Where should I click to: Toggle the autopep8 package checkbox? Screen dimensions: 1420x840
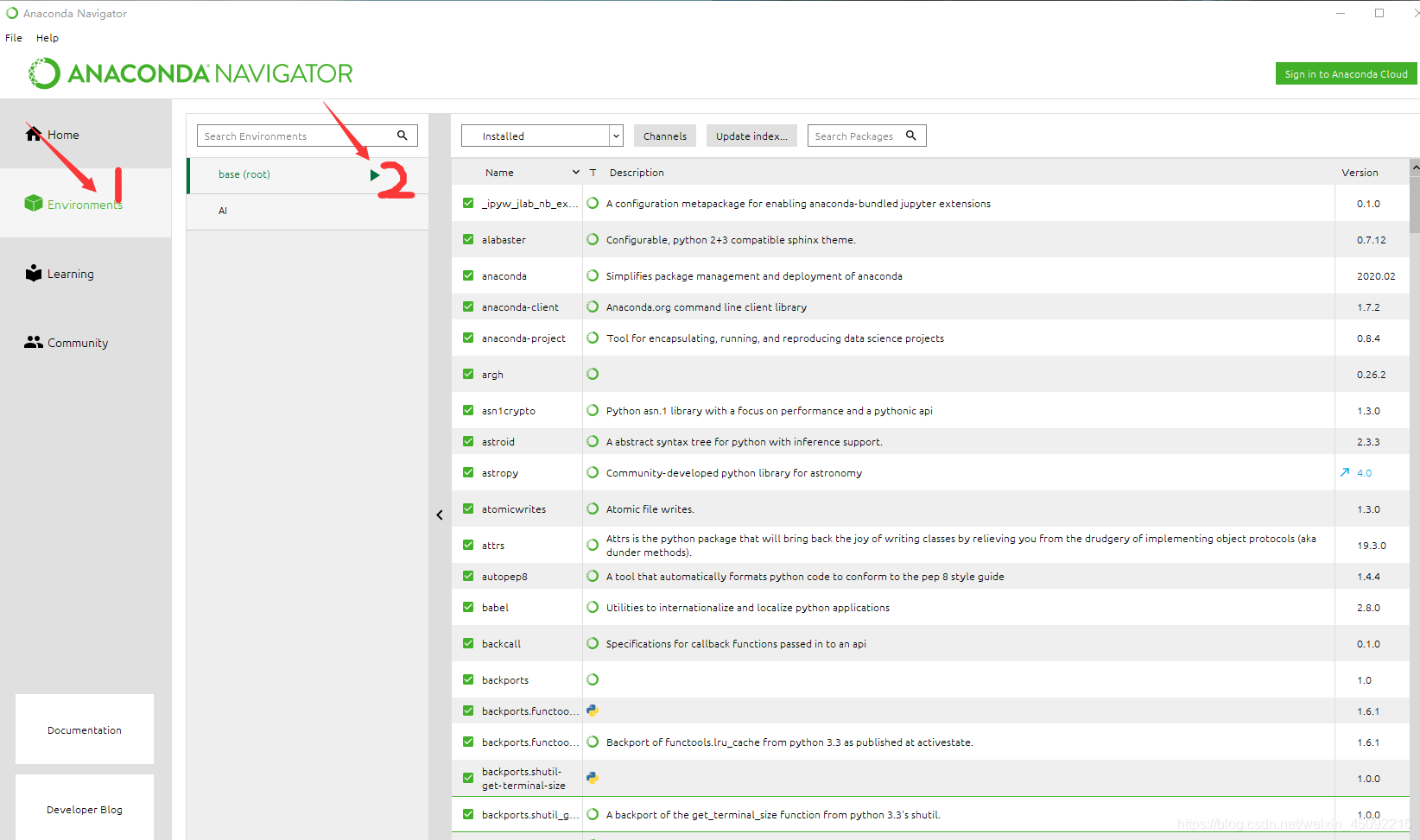pyautogui.click(x=468, y=576)
